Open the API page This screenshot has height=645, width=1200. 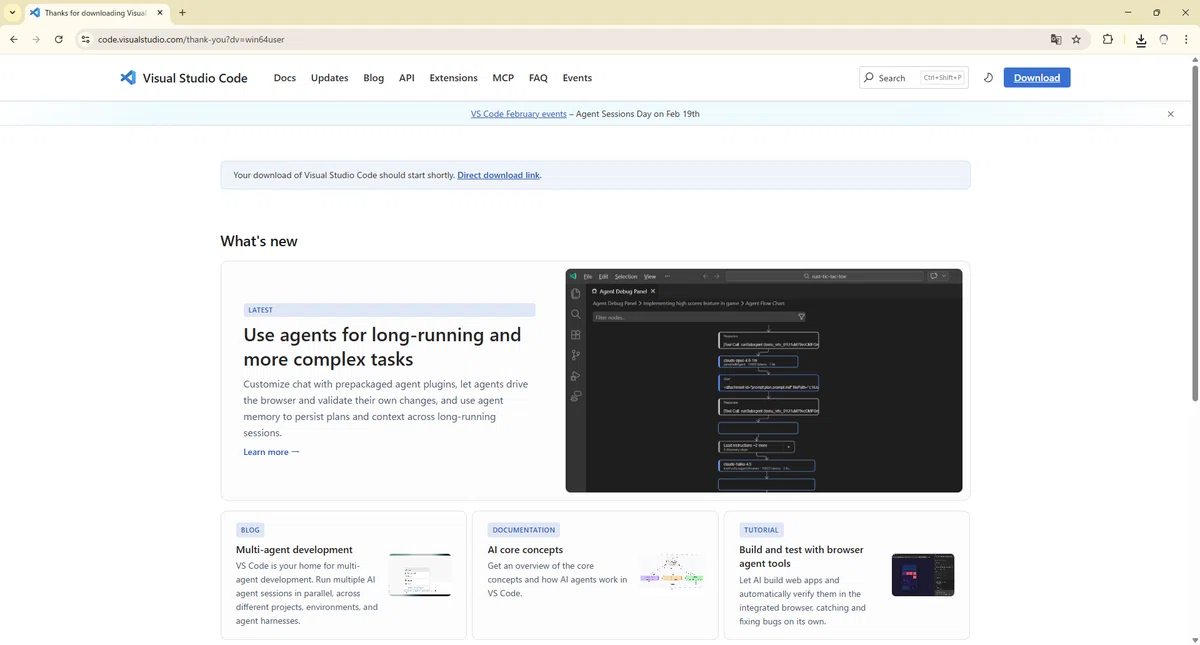coord(407,78)
